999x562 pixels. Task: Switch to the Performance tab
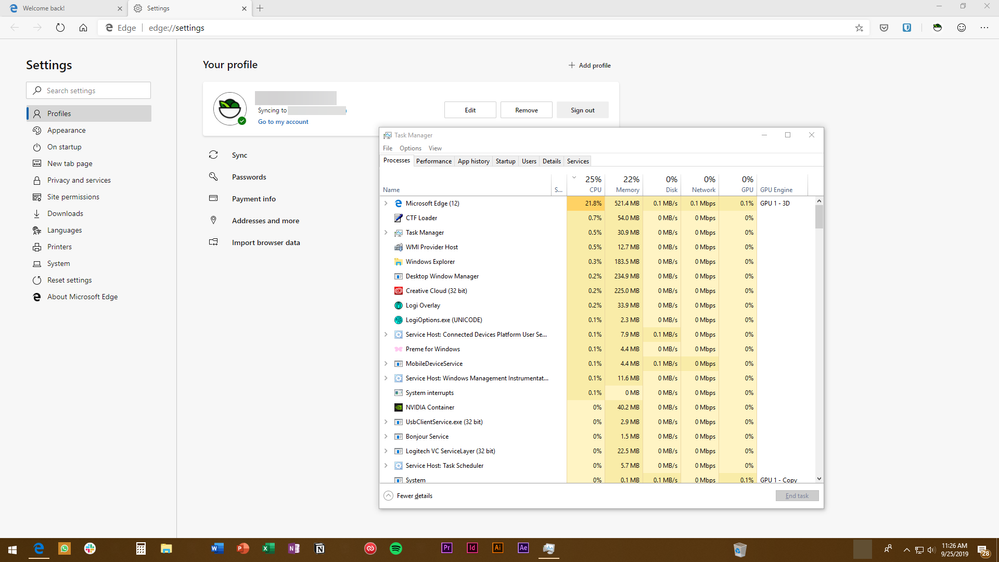tap(433, 161)
